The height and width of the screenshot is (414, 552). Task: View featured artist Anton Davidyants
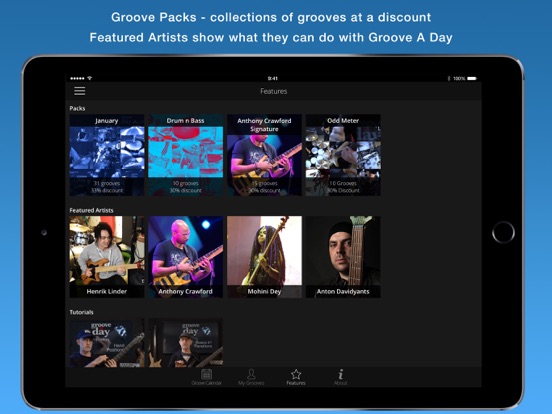[343, 257]
